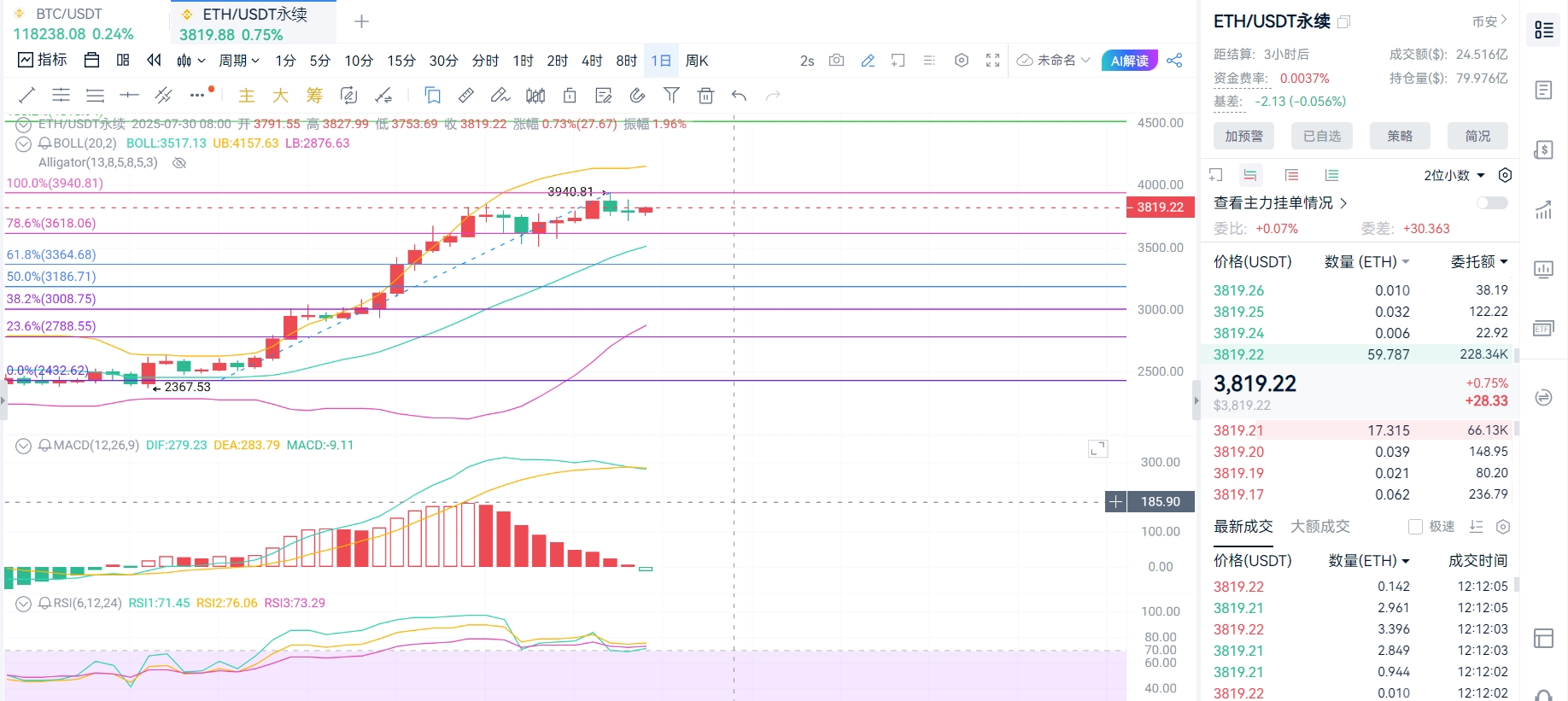Screen dimensions: 1568x701
Task: Enable the 极速 checkbox
Action: [x=1415, y=527]
